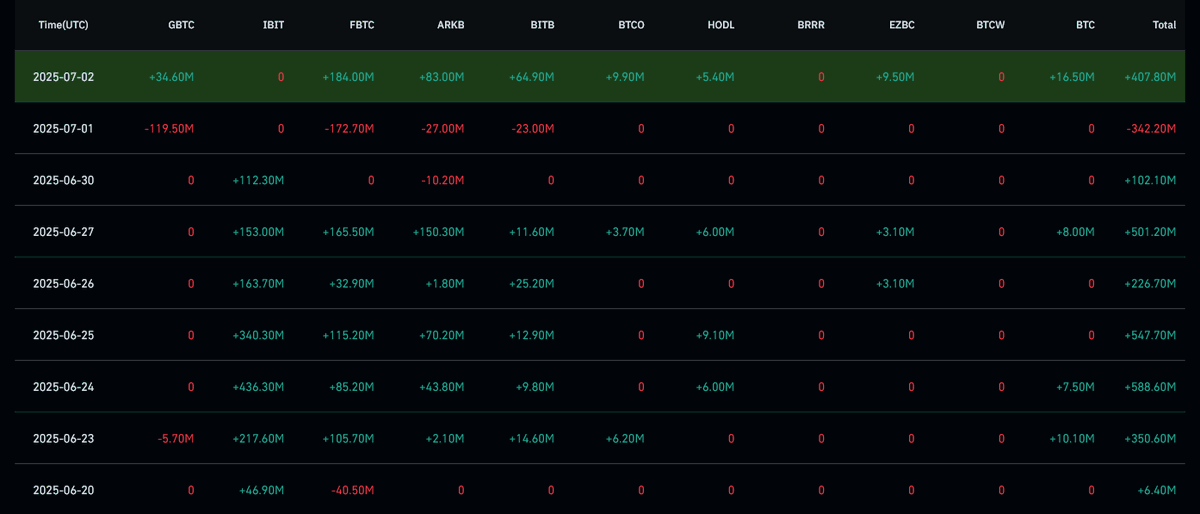
Task: Click the +501.20M total value
Action: coord(1149,232)
